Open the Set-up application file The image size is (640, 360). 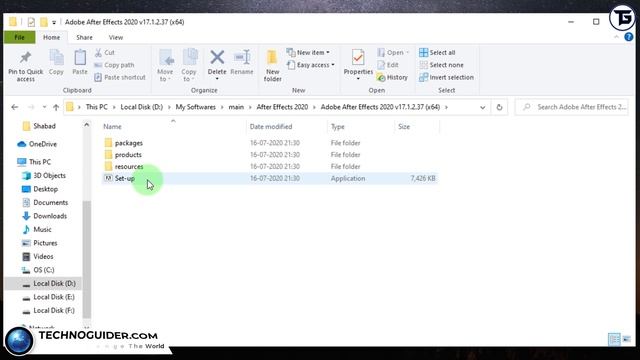tap(124, 178)
